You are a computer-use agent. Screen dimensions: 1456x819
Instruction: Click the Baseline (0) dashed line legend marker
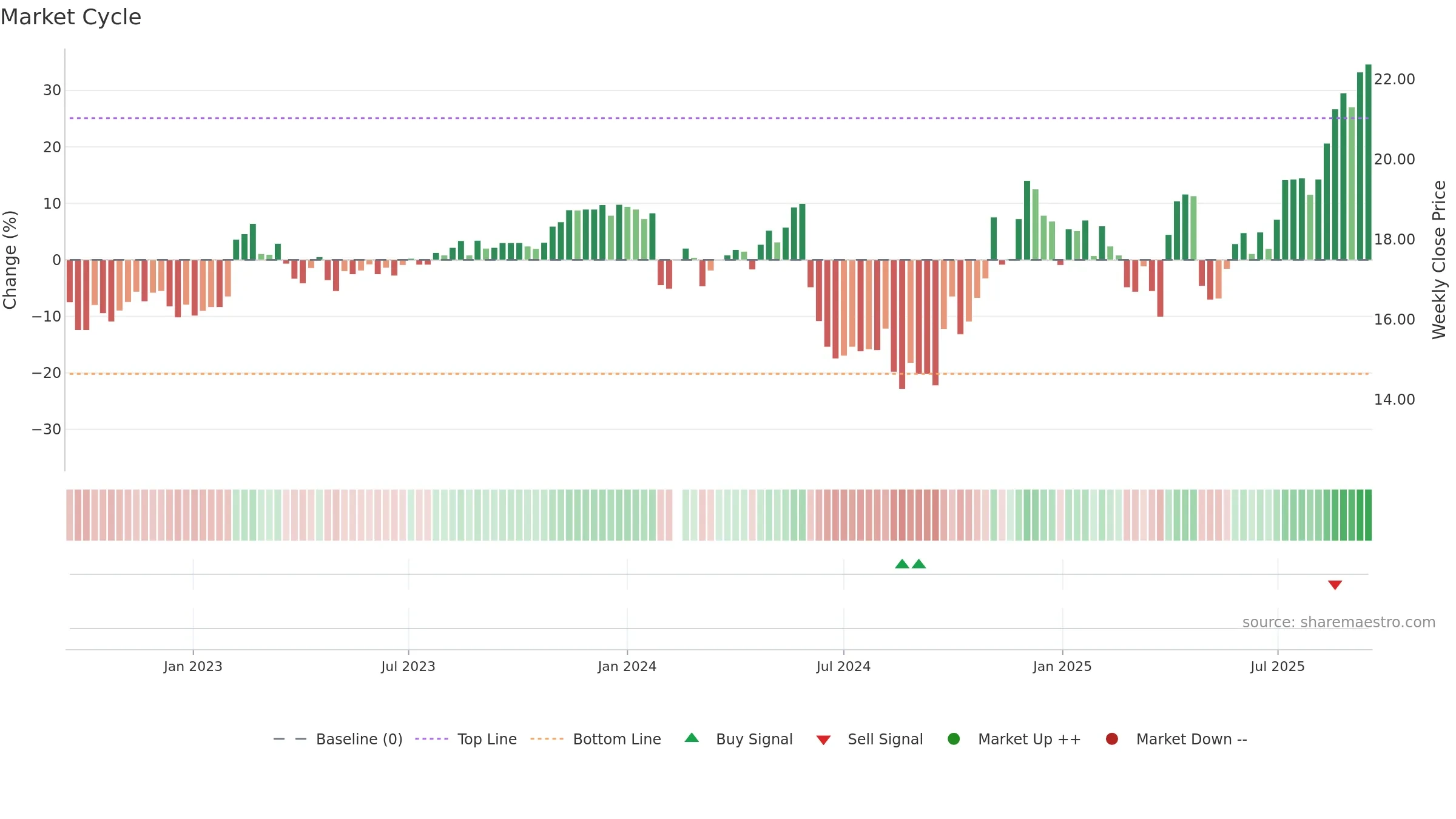coord(290,739)
